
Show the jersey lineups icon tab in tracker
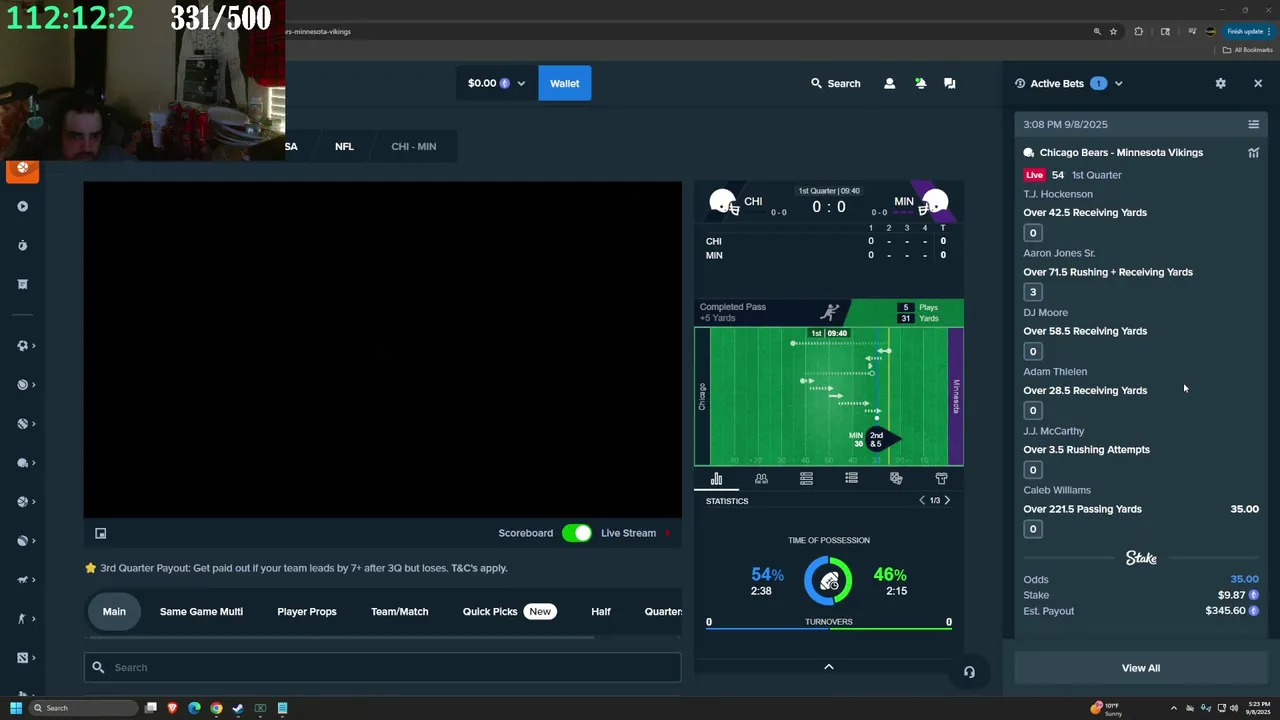pyautogui.click(x=941, y=479)
